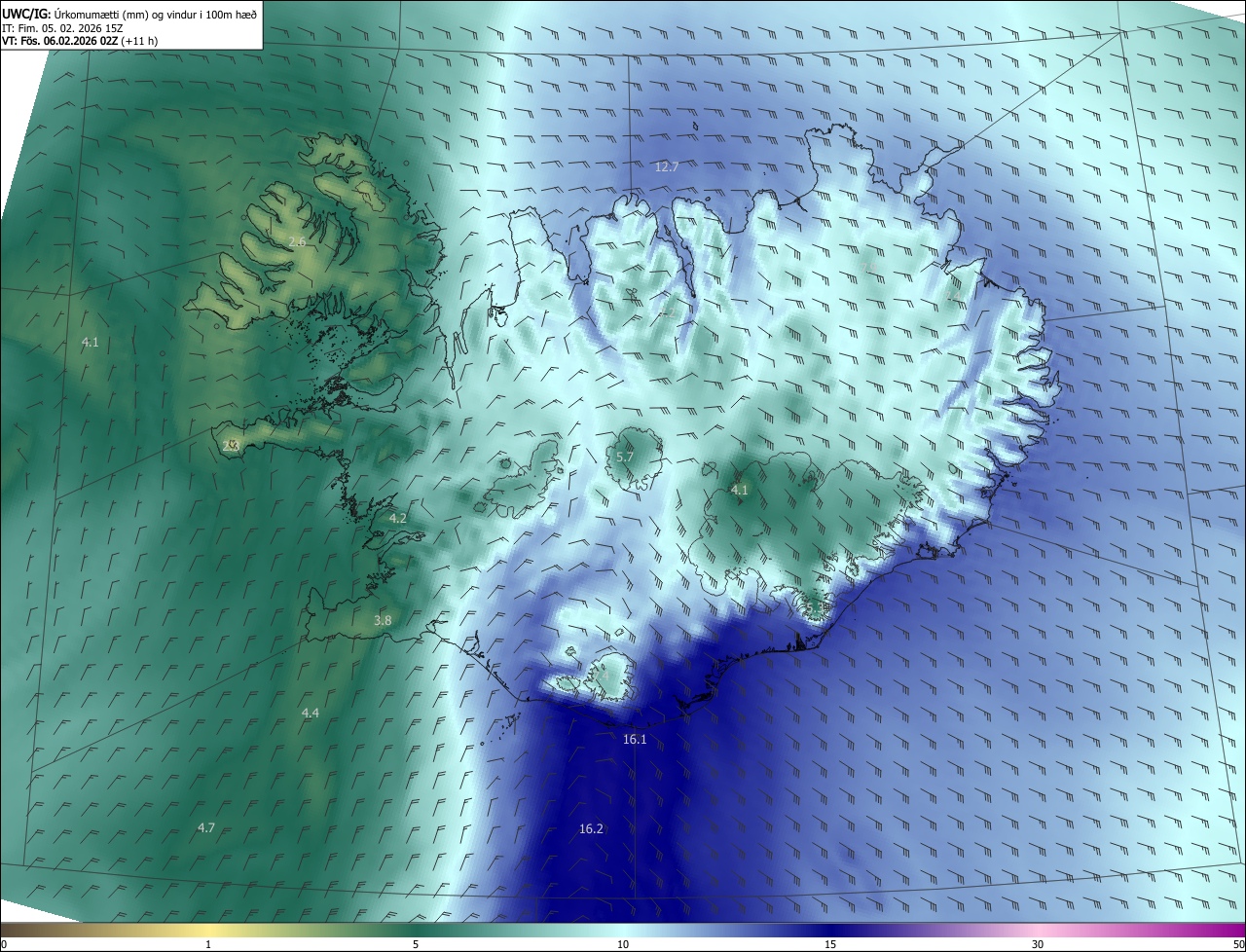Click the 4.4 value southwest of Iceland
Screen dimensions: 1246x952
[310, 714]
